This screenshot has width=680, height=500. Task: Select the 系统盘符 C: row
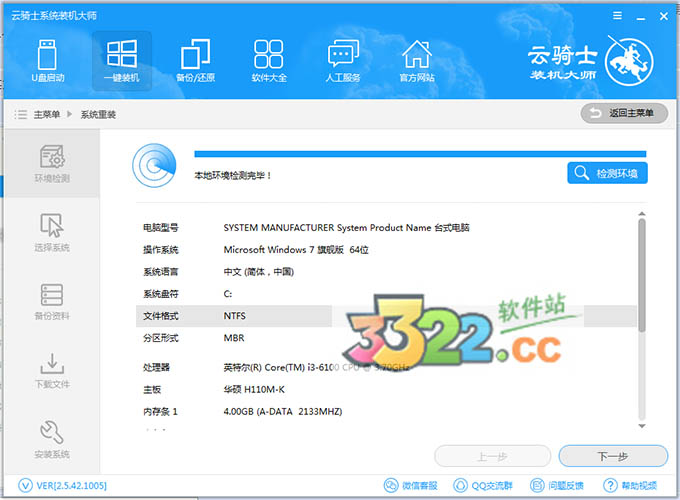[386, 294]
